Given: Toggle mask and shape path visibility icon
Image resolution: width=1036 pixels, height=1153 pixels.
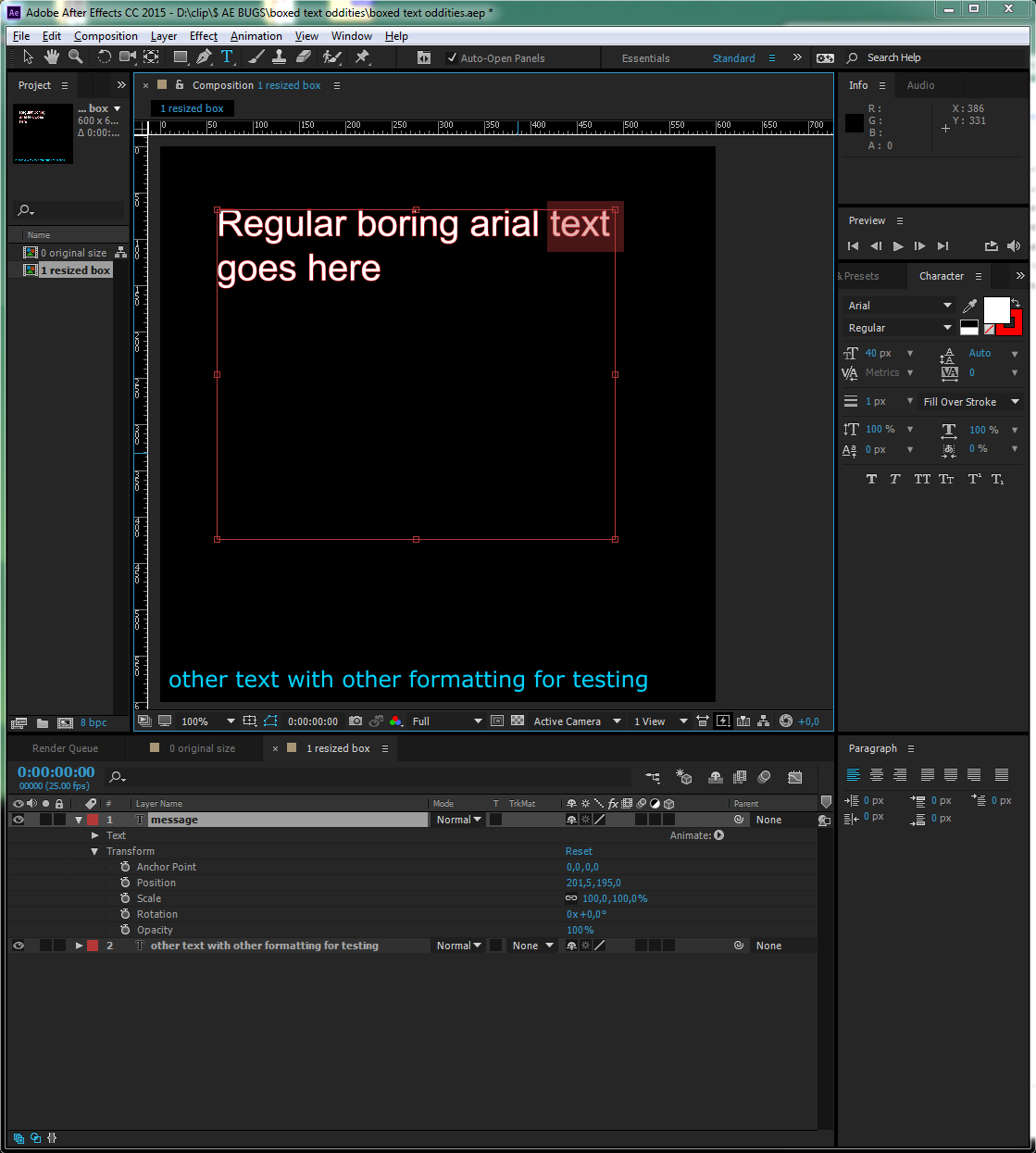Looking at the screenshot, I should pyautogui.click(x=270, y=721).
